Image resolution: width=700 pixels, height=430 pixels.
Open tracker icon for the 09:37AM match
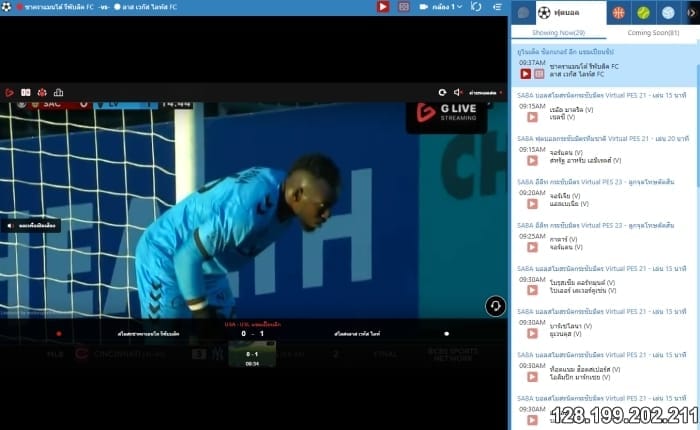point(539,74)
